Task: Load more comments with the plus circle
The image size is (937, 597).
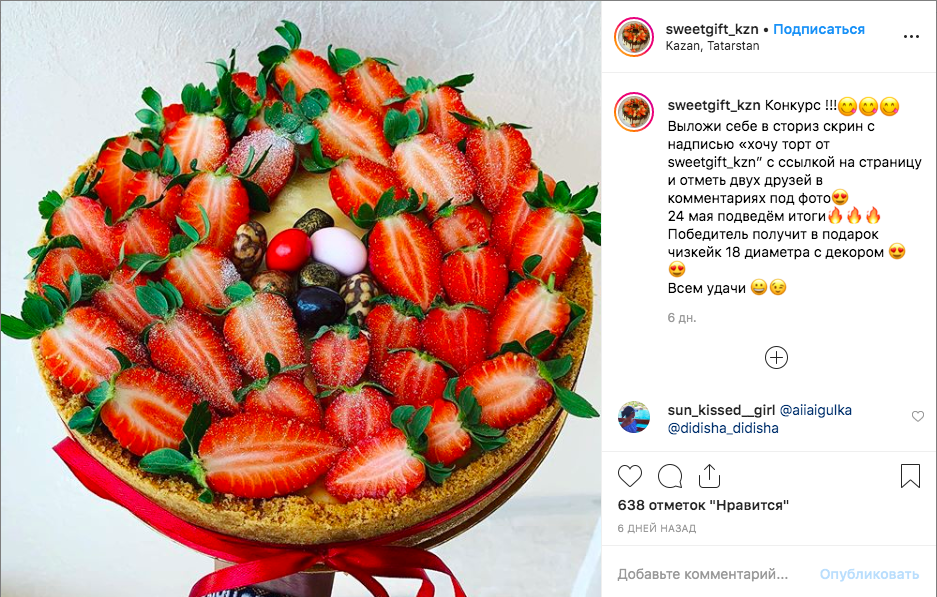Action: (x=776, y=357)
